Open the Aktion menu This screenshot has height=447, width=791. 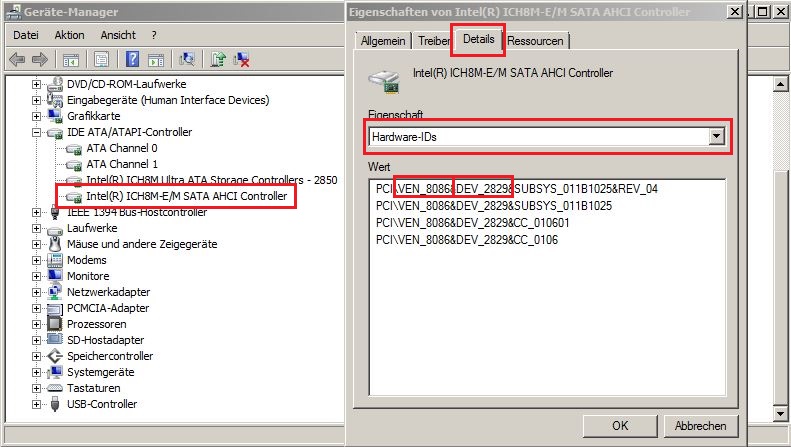70,35
